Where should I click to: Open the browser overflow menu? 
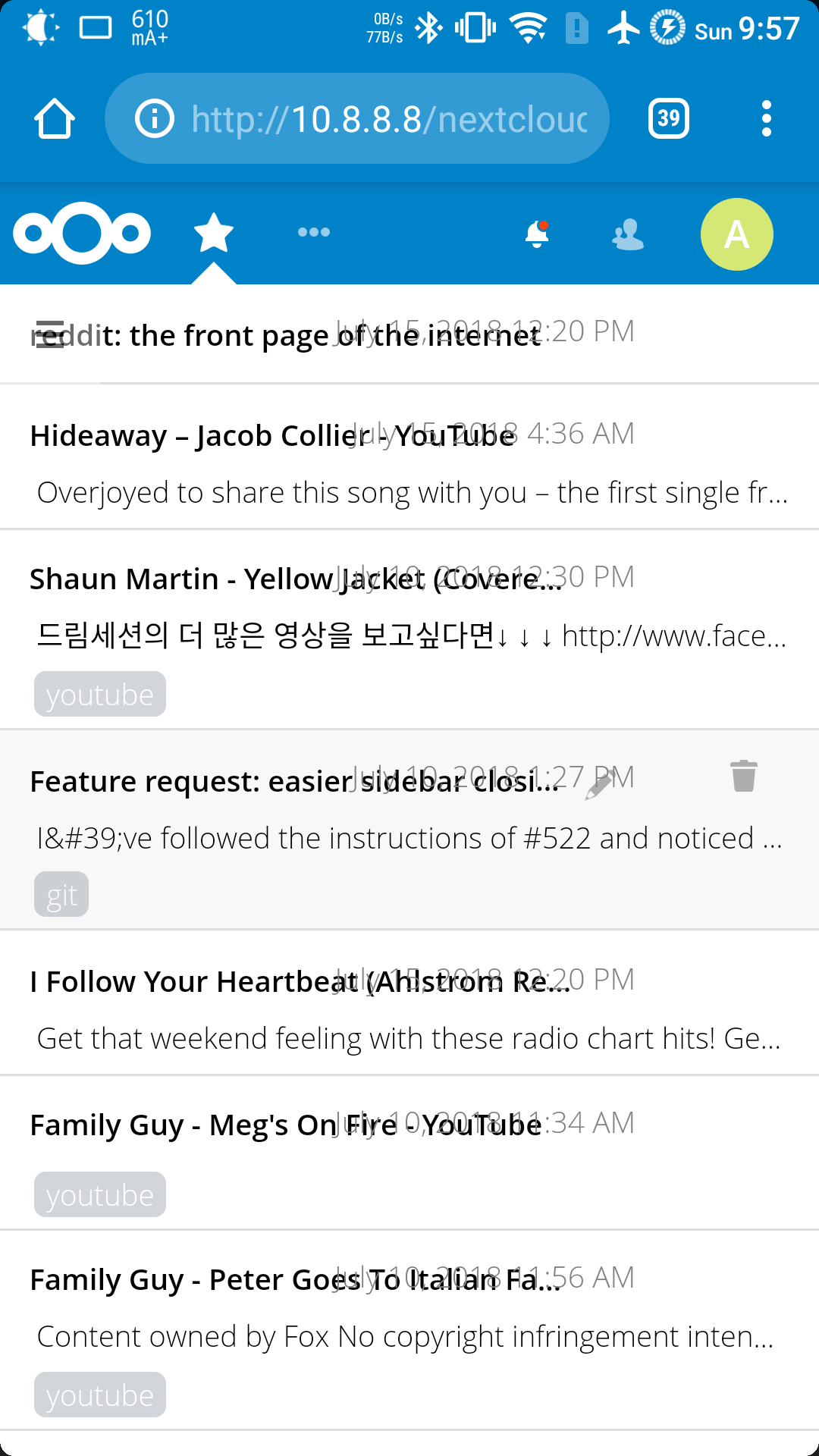coord(767,118)
